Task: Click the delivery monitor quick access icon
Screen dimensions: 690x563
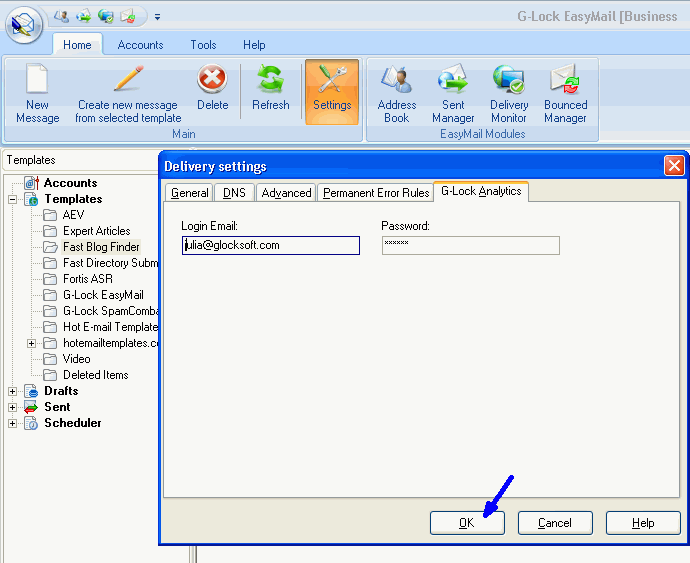Action: pyautogui.click(x=106, y=17)
